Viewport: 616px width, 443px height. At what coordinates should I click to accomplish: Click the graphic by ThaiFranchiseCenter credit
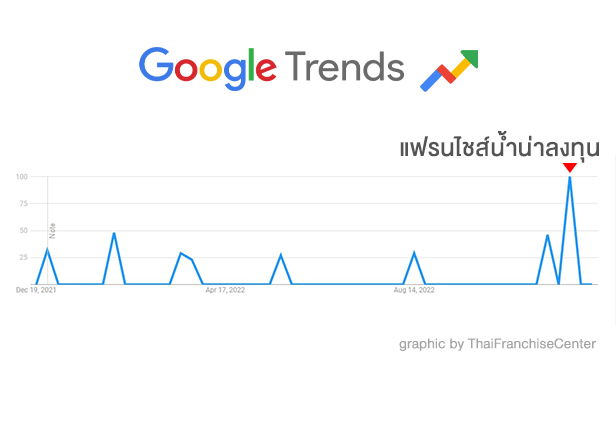click(497, 344)
